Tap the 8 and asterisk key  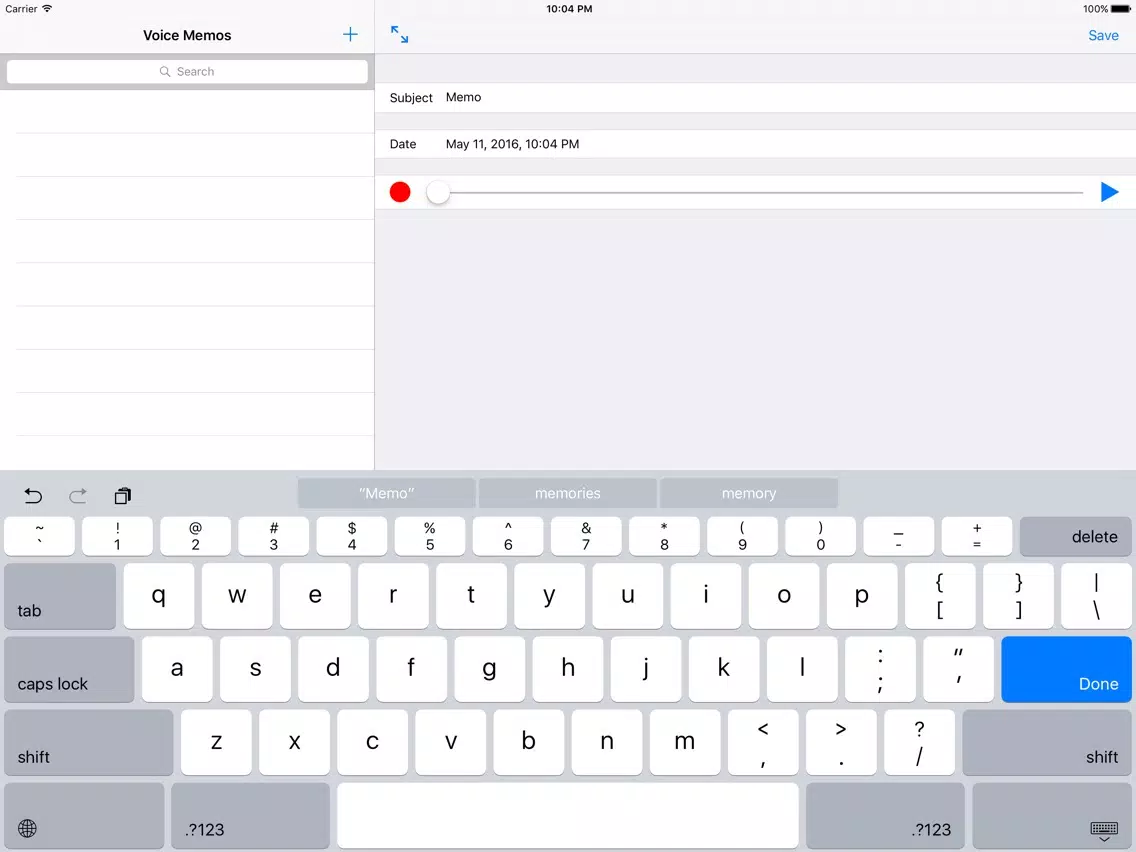[664, 536]
